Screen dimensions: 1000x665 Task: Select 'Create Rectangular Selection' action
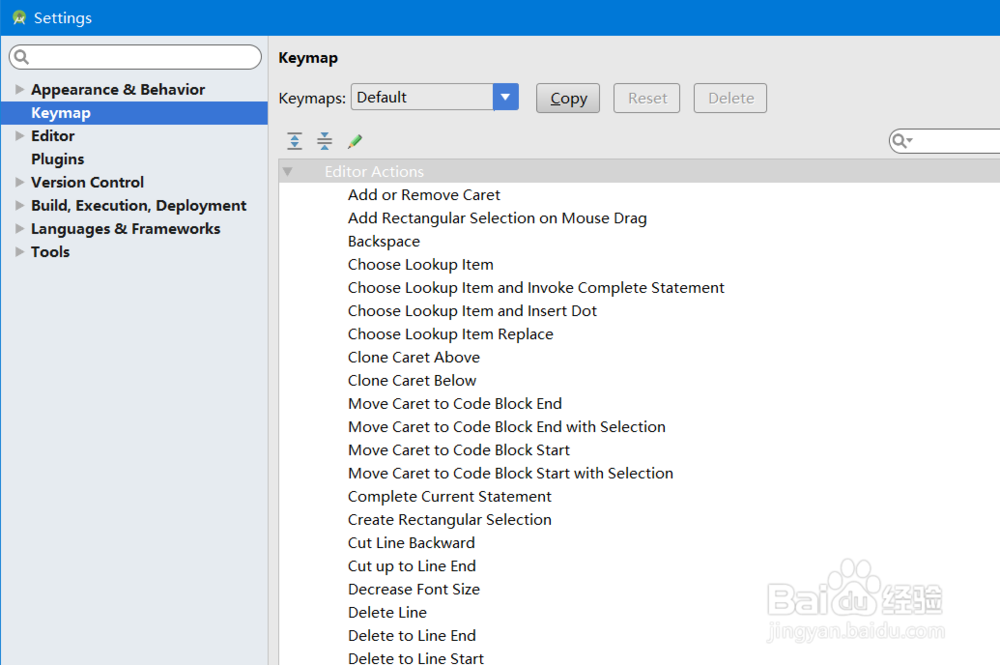(x=450, y=520)
